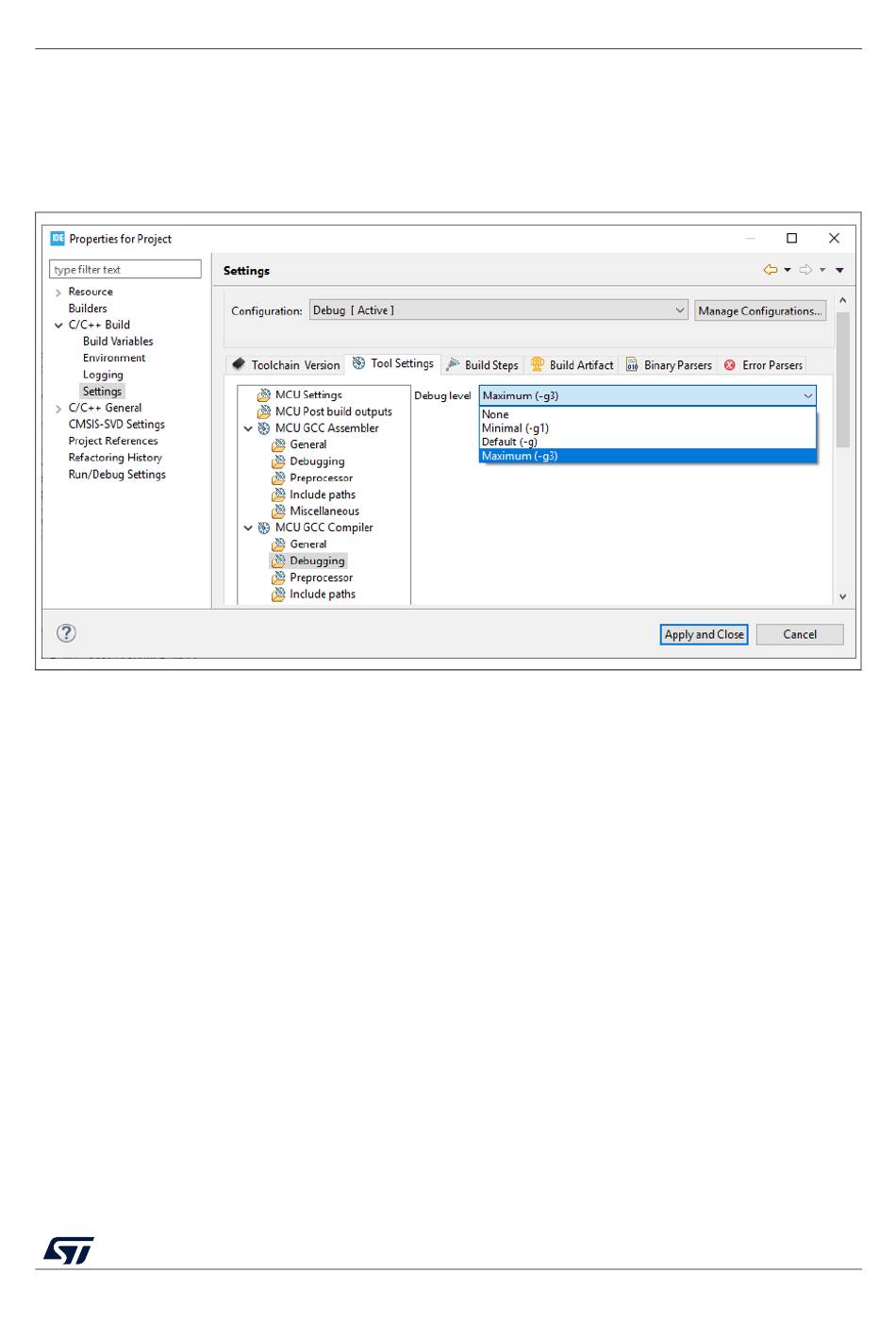
Task: Click the Build Steps tab icon
Action: [x=453, y=364]
